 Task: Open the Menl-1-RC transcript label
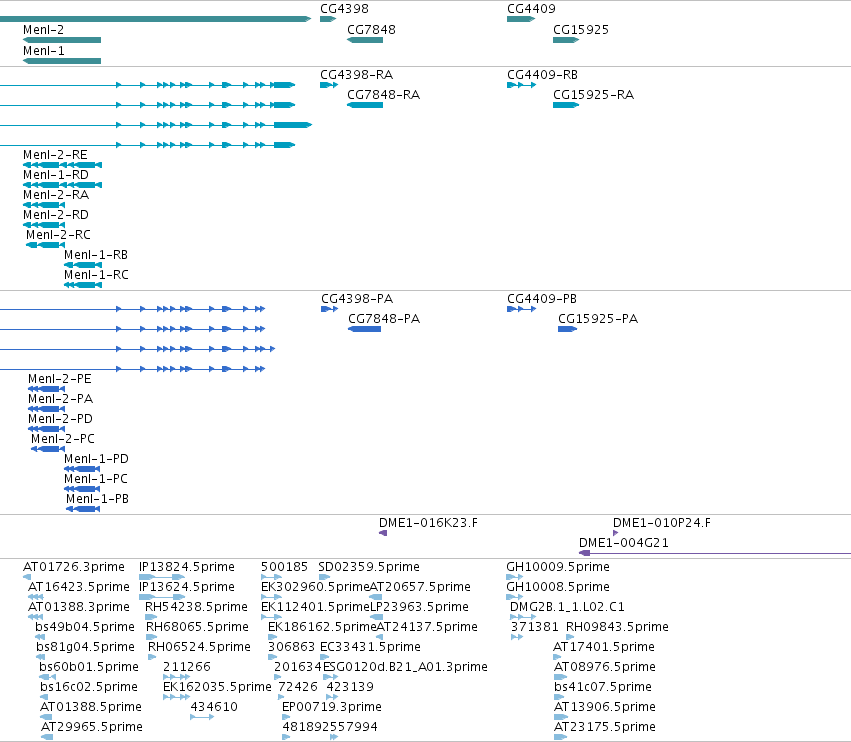click(97, 275)
